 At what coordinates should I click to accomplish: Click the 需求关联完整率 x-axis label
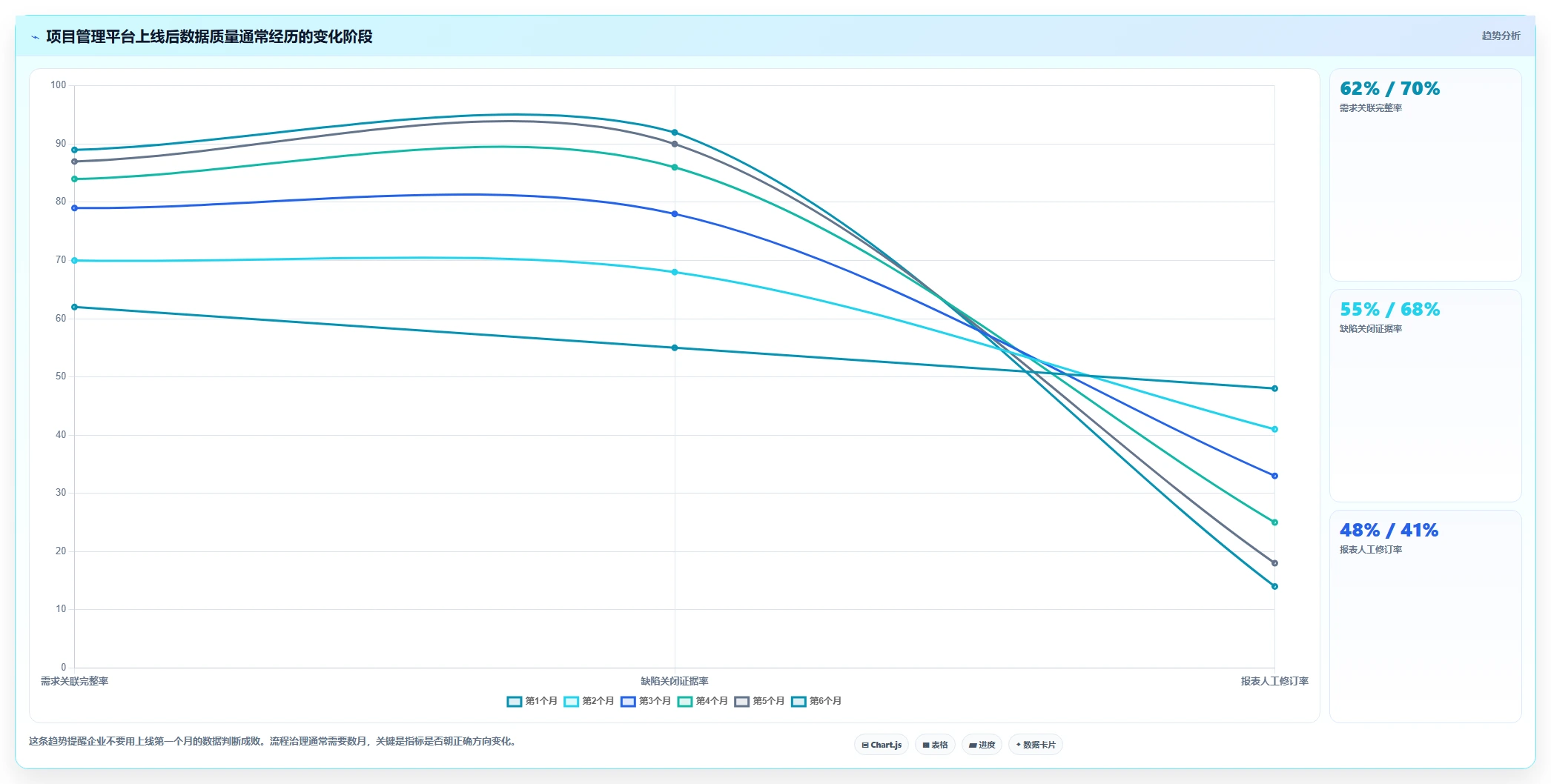click(x=74, y=681)
